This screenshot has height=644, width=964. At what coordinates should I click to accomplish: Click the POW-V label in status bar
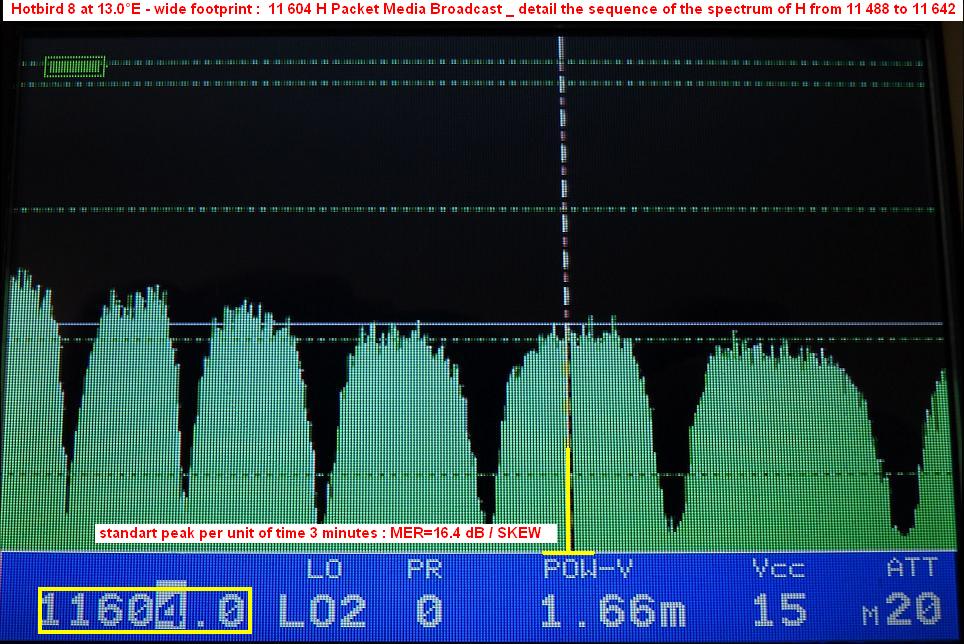tap(588, 569)
